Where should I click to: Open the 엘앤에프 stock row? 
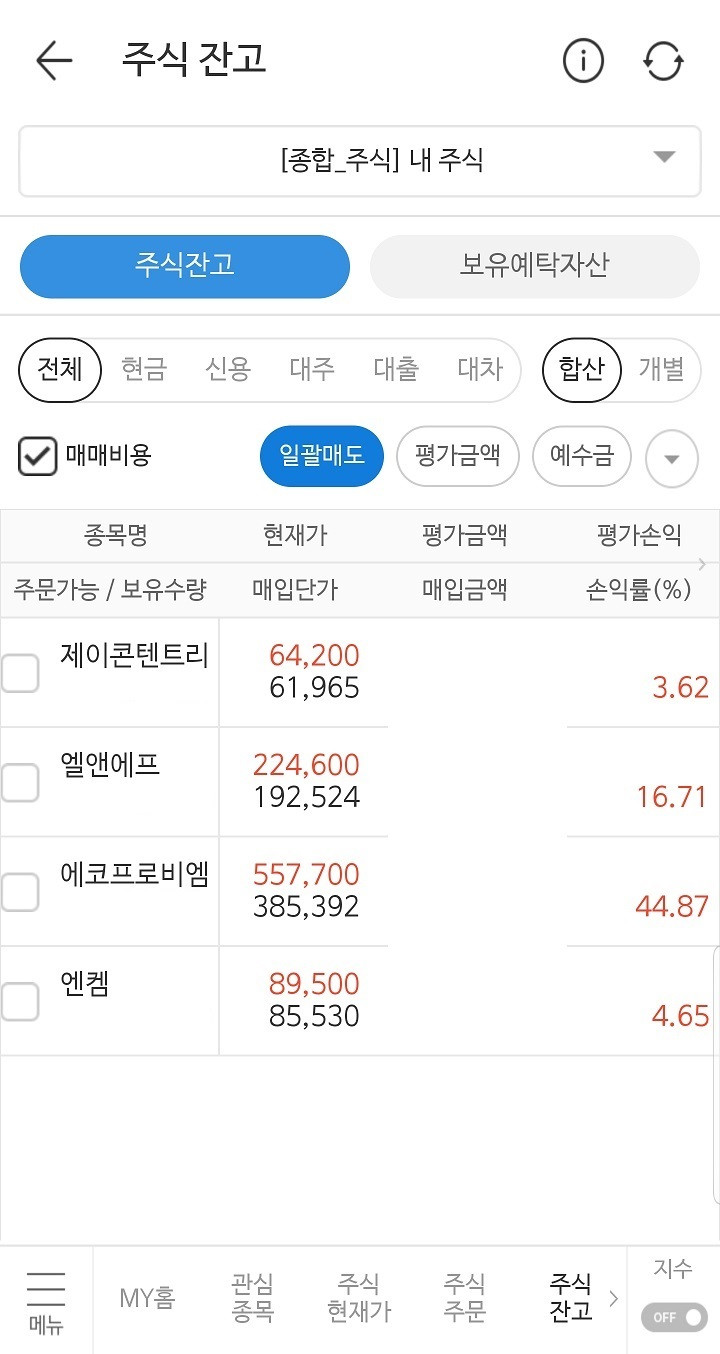click(360, 782)
